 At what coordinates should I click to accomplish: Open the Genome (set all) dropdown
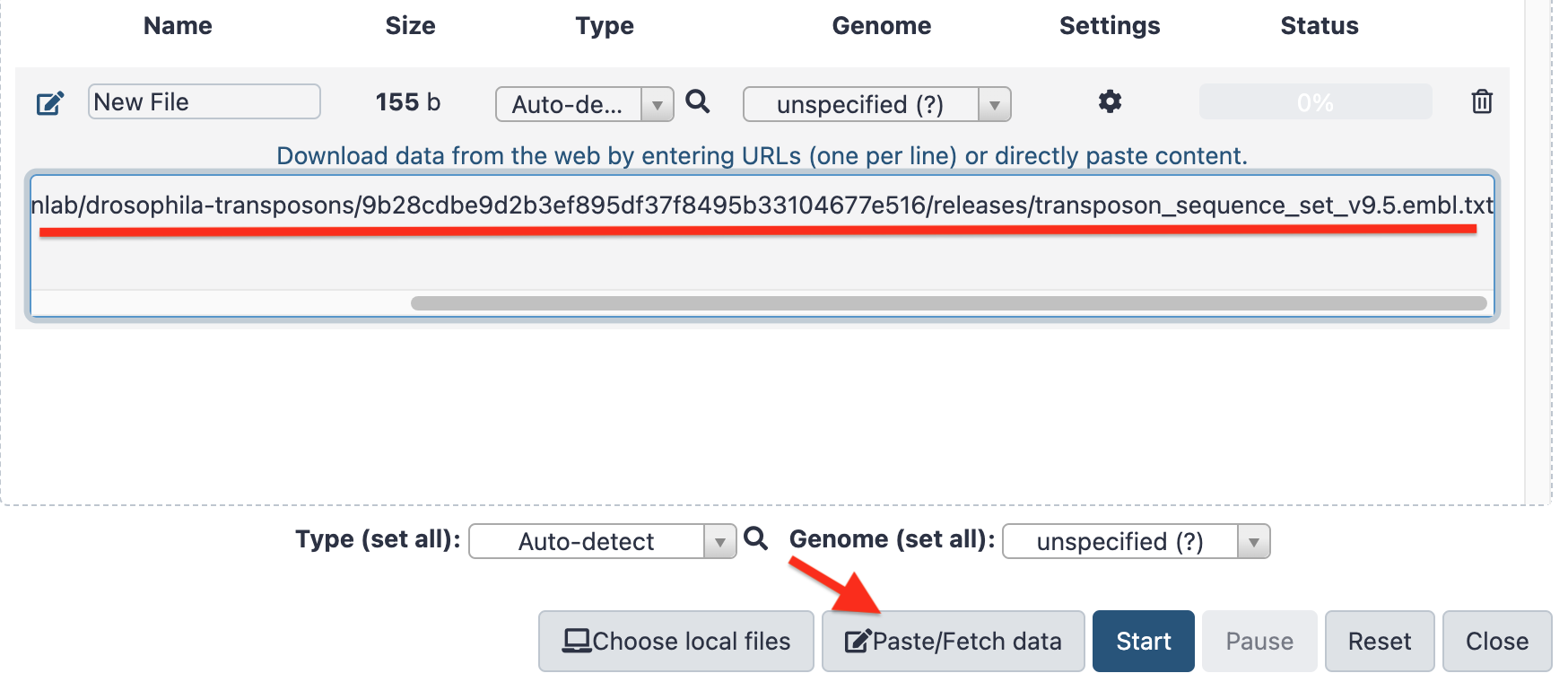tap(1252, 541)
